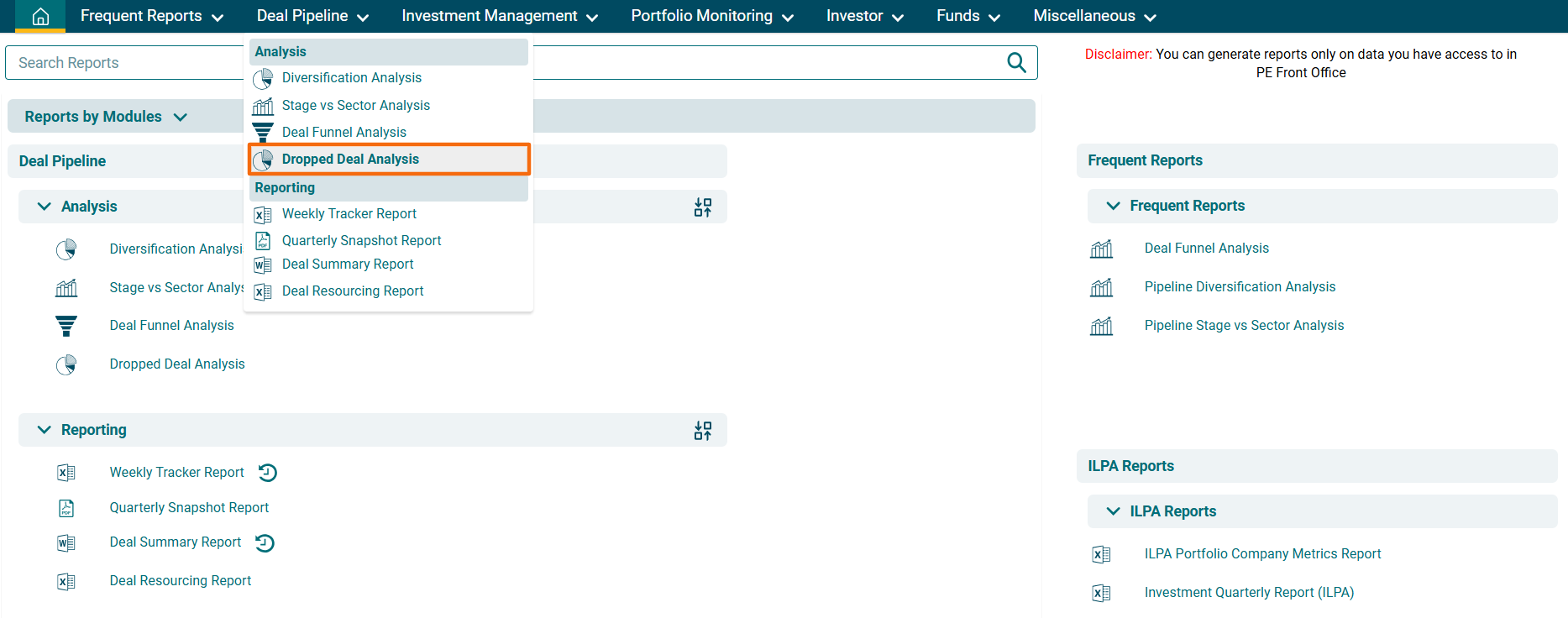Click the sort icon in Analysis section

click(x=703, y=207)
